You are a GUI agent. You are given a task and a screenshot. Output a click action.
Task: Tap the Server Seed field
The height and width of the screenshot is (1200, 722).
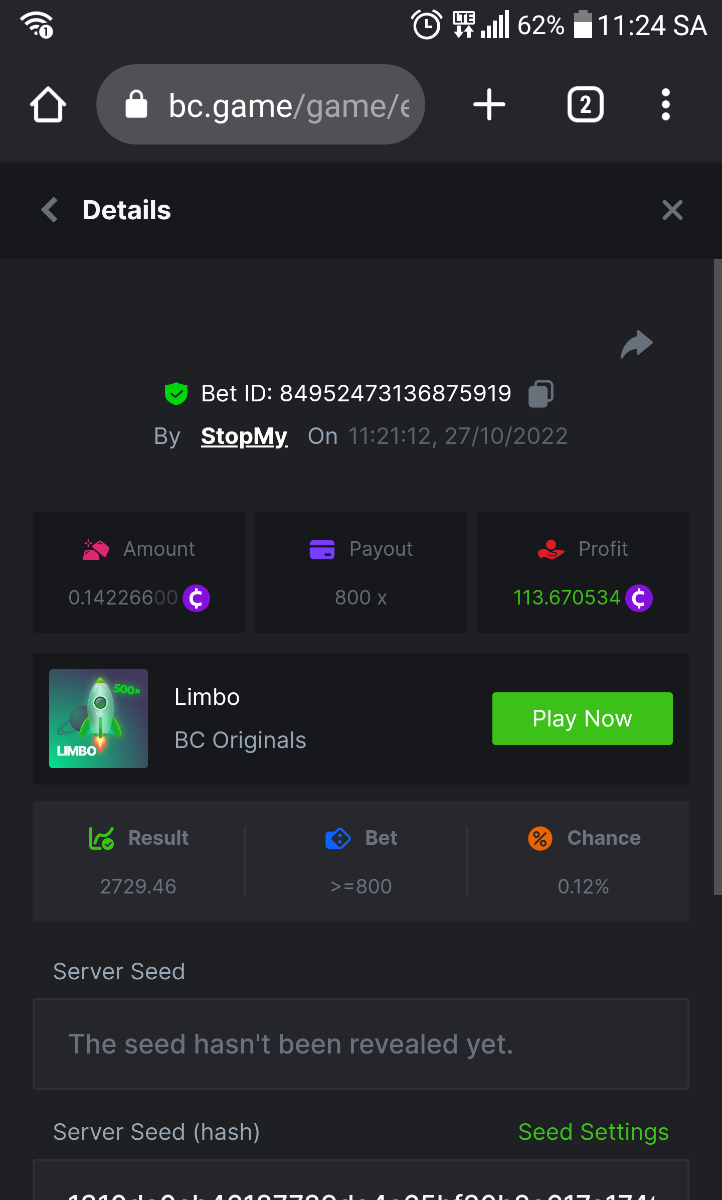(360, 1044)
